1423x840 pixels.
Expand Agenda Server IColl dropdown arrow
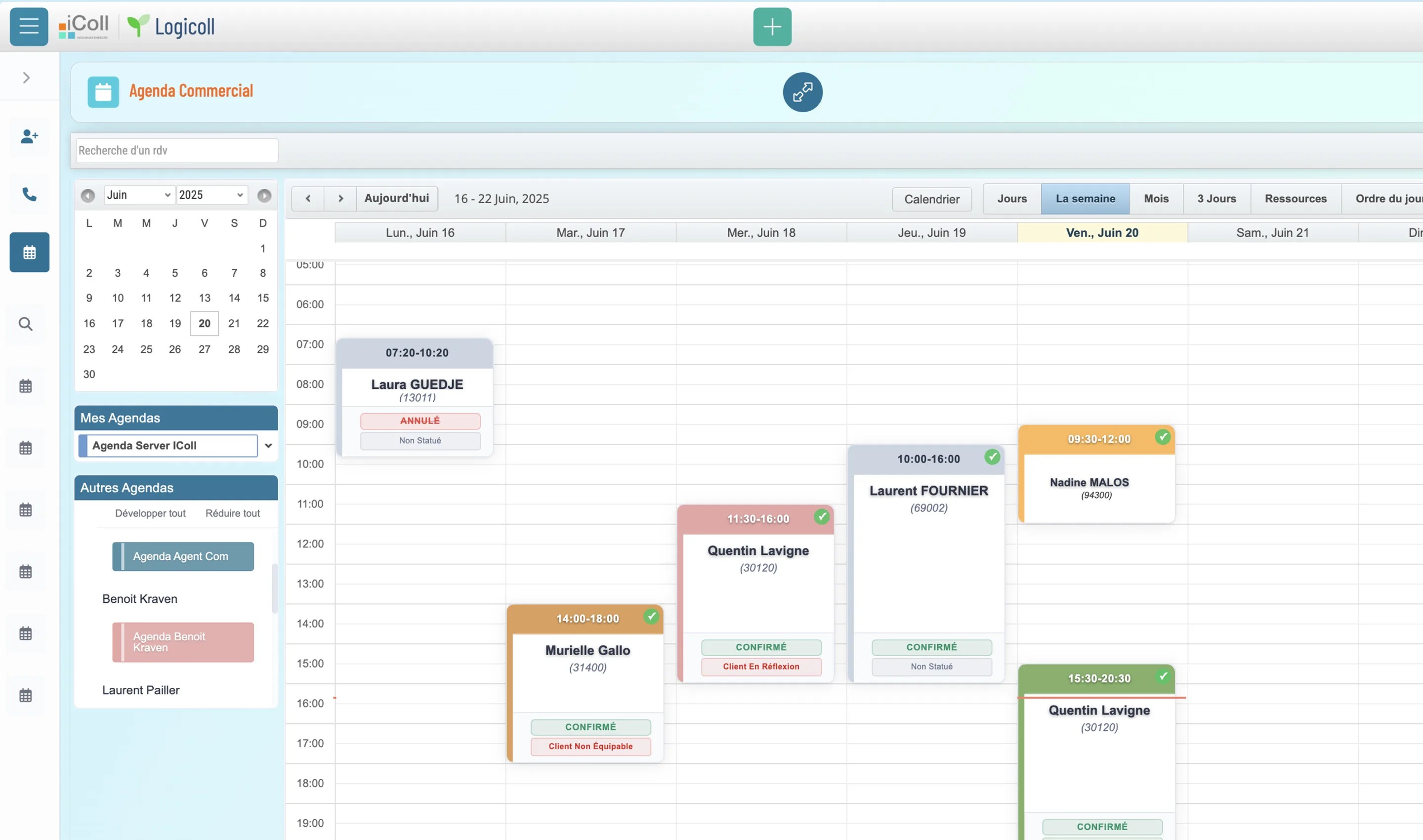click(268, 446)
